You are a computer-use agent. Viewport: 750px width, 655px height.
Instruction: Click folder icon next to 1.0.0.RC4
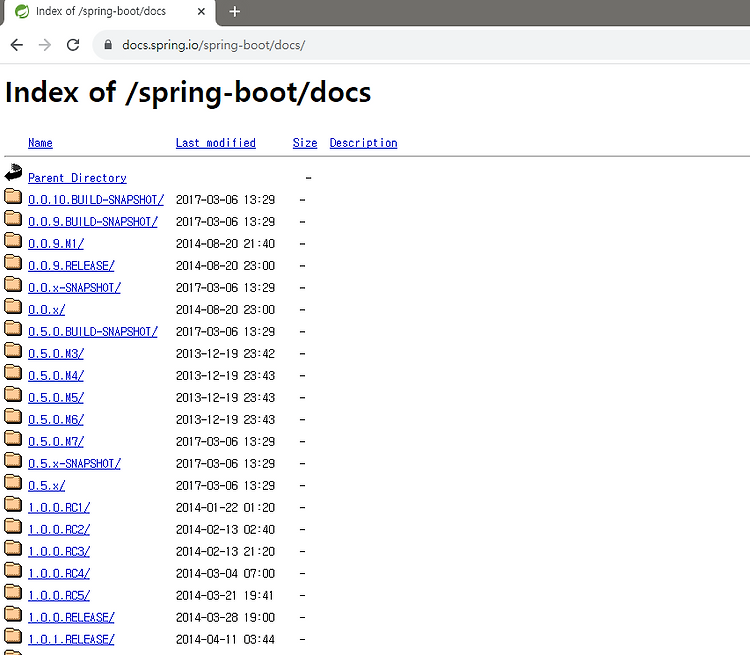coord(13,570)
